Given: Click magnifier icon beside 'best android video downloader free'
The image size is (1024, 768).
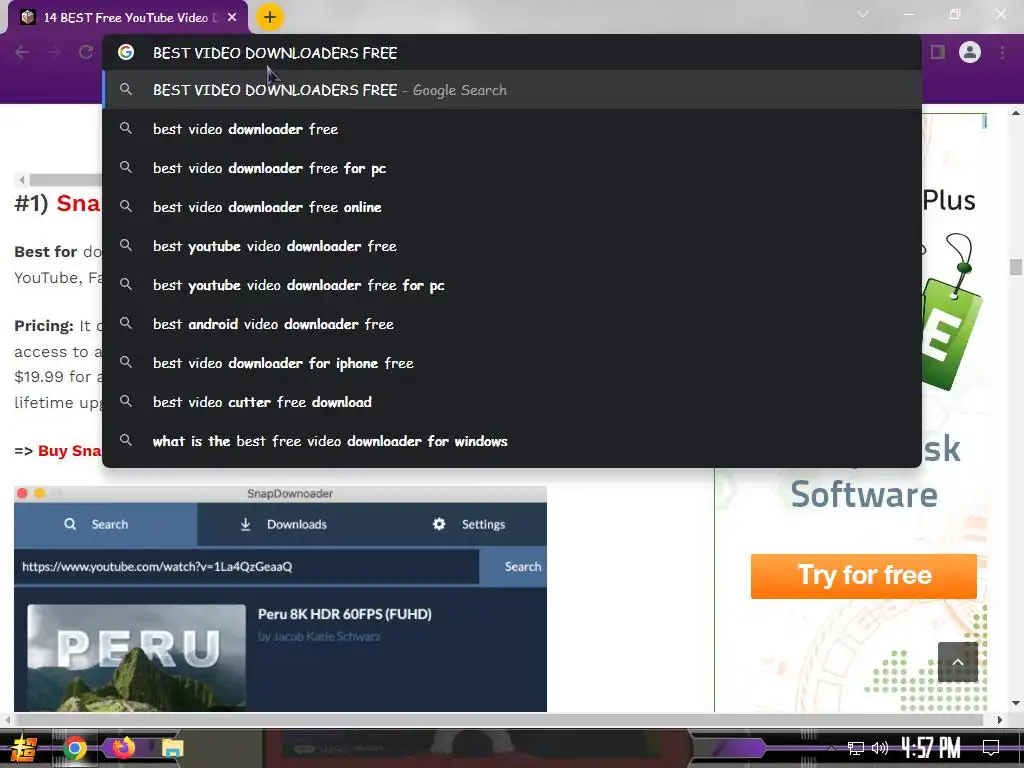Looking at the screenshot, I should [x=126, y=323].
